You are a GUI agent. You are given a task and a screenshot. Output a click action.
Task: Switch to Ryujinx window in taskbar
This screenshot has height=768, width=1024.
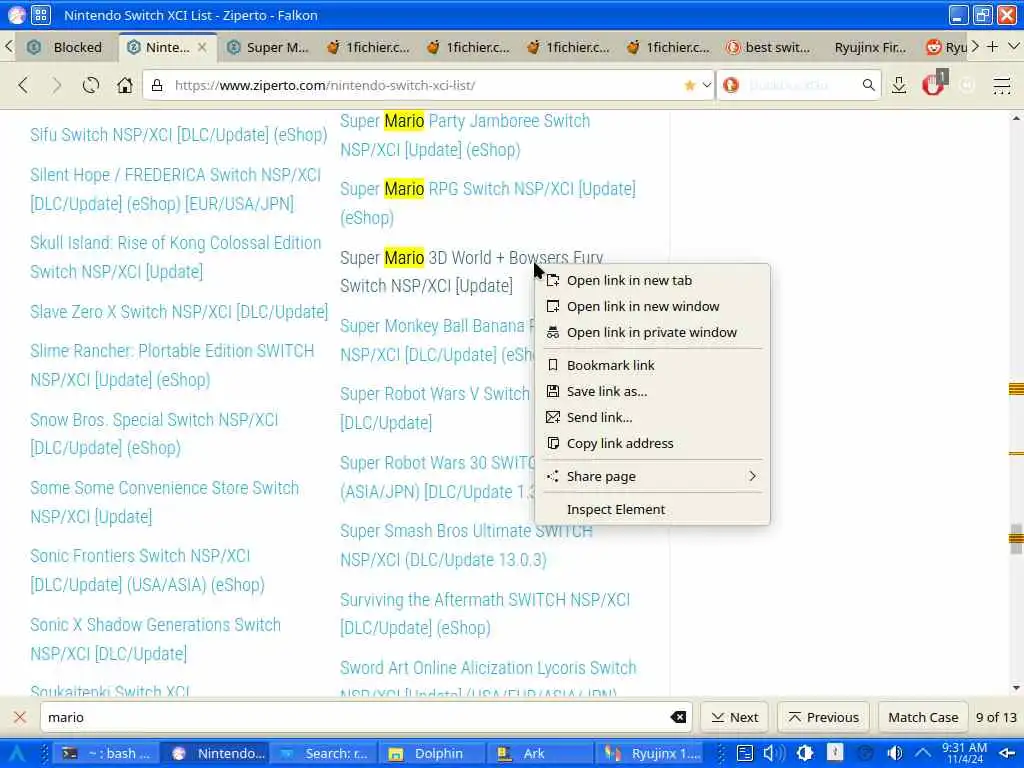[650, 754]
